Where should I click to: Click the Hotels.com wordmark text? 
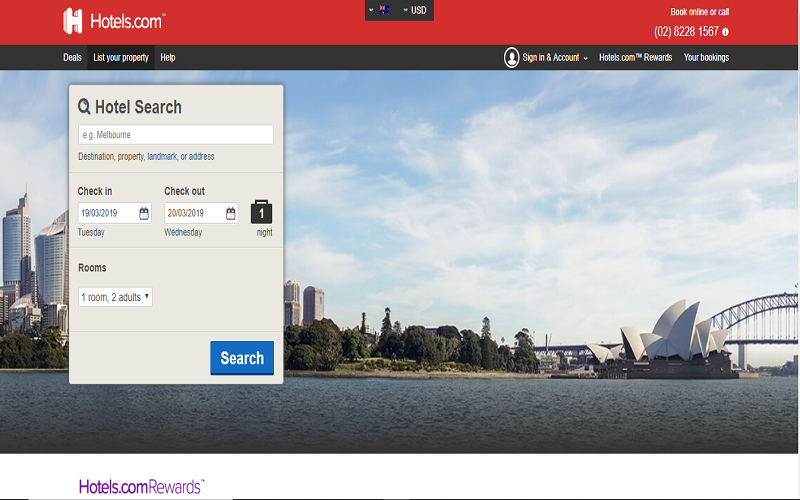click(x=128, y=21)
